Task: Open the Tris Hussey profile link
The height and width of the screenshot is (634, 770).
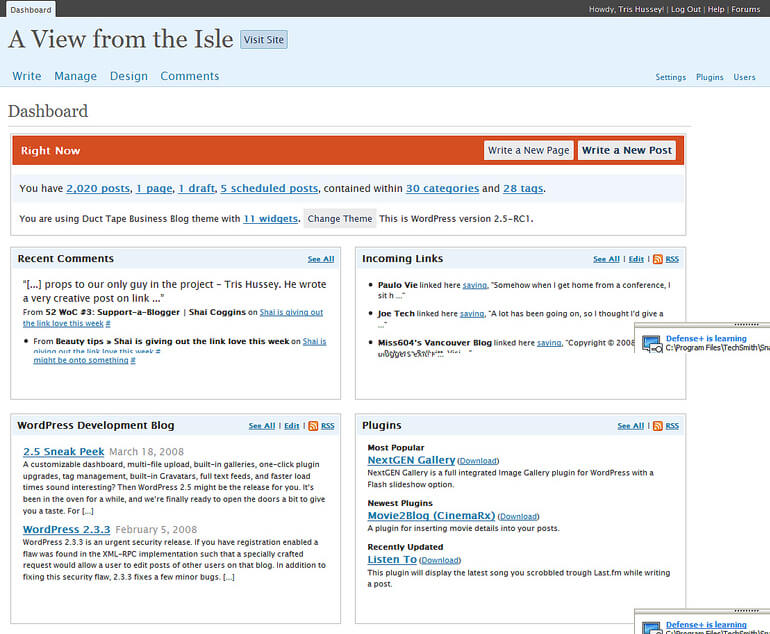Action: pos(640,9)
